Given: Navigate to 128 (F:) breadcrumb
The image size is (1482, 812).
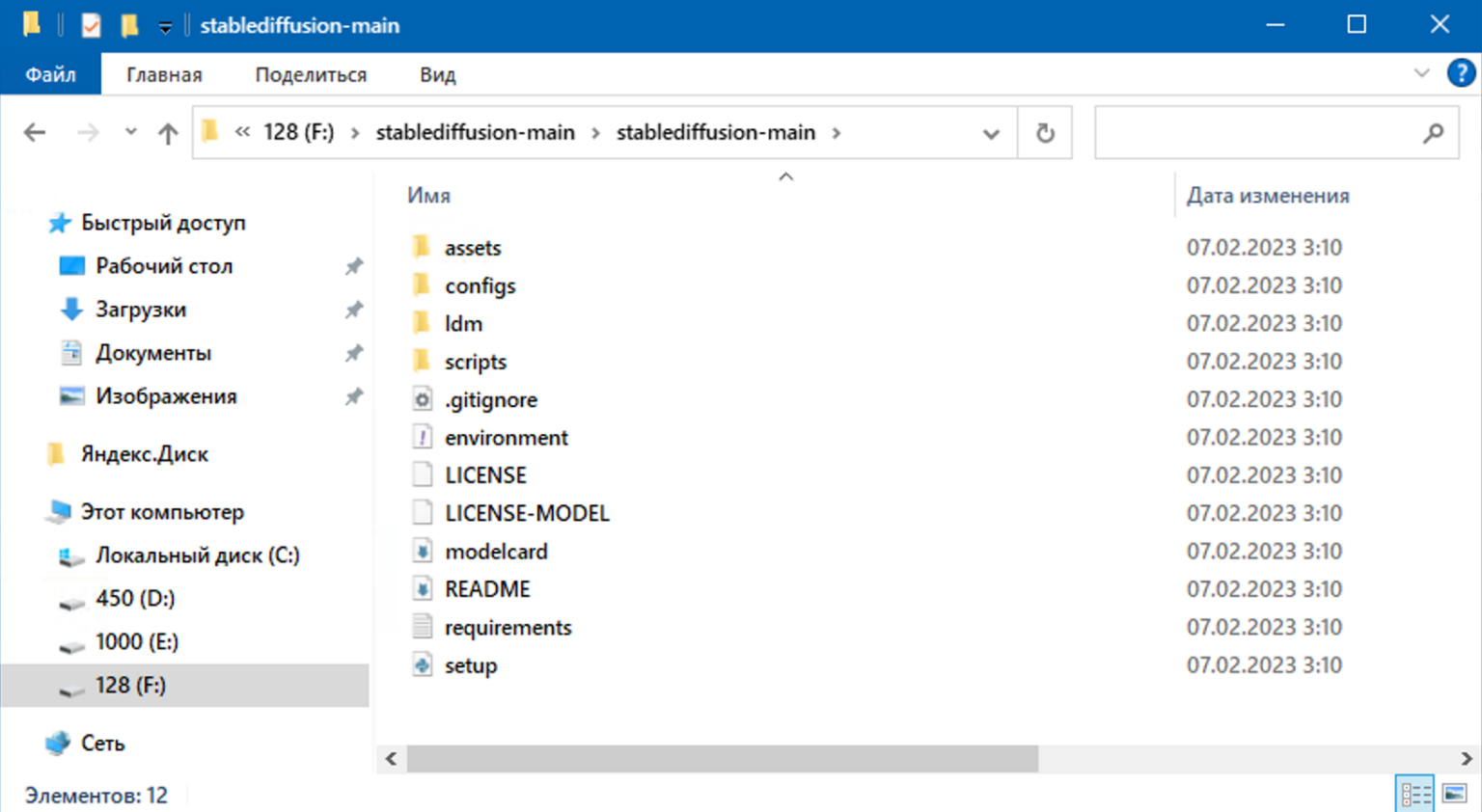Looking at the screenshot, I should pos(299,132).
